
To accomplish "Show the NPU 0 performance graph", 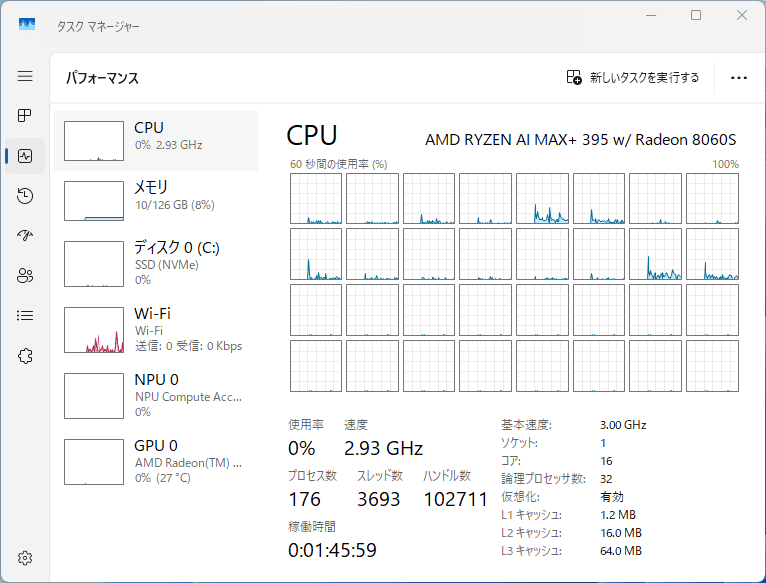I will coord(156,395).
